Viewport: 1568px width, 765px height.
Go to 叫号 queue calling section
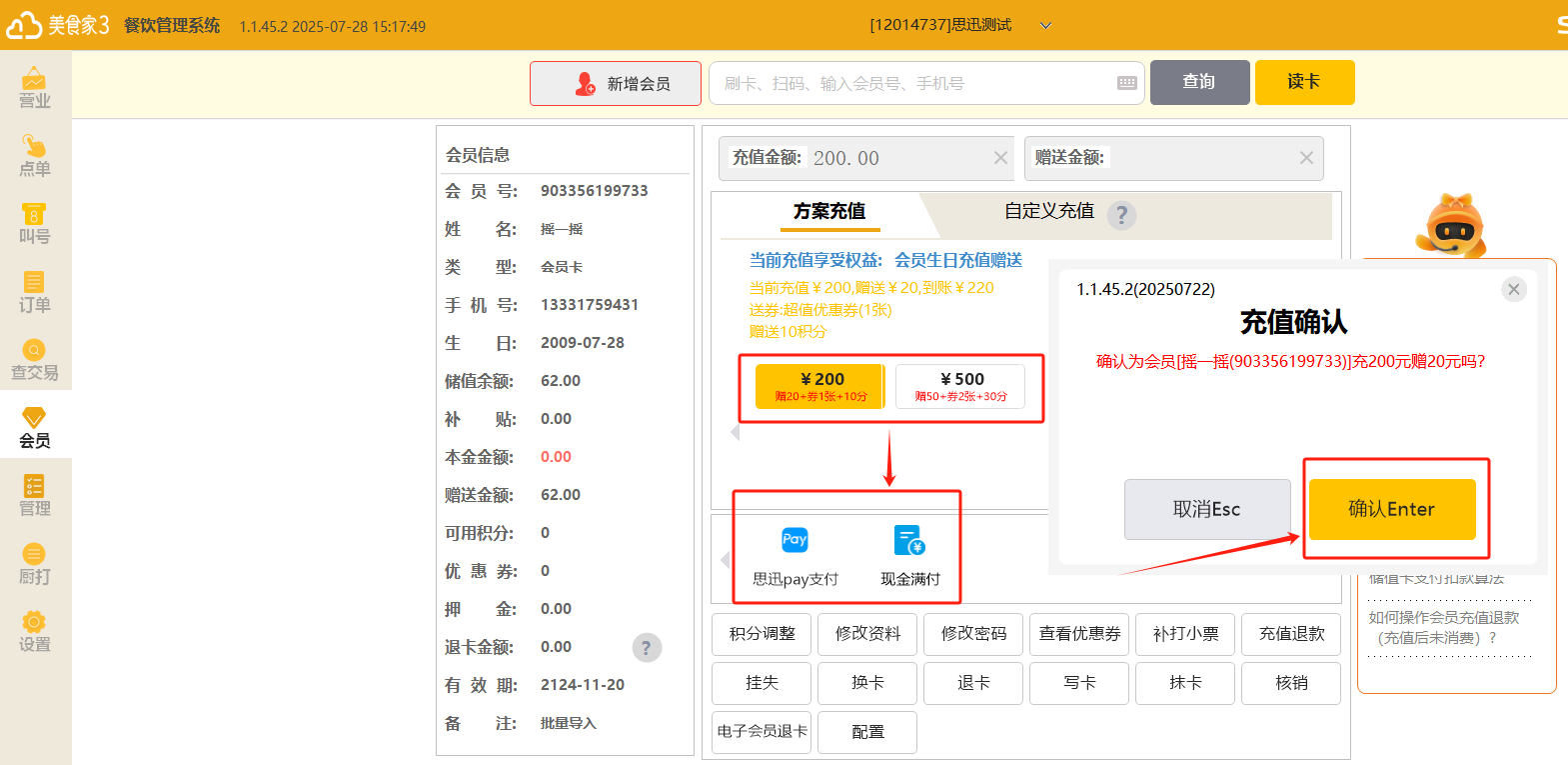[34, 223]
